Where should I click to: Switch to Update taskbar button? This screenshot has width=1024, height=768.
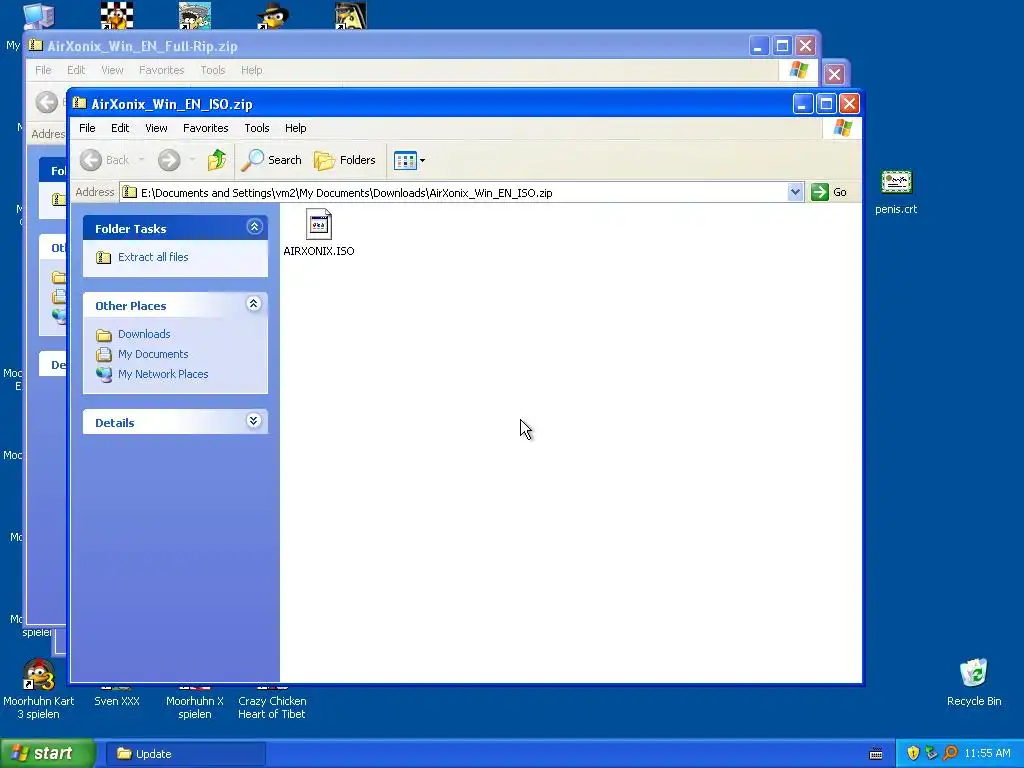(x=185, y=754)
